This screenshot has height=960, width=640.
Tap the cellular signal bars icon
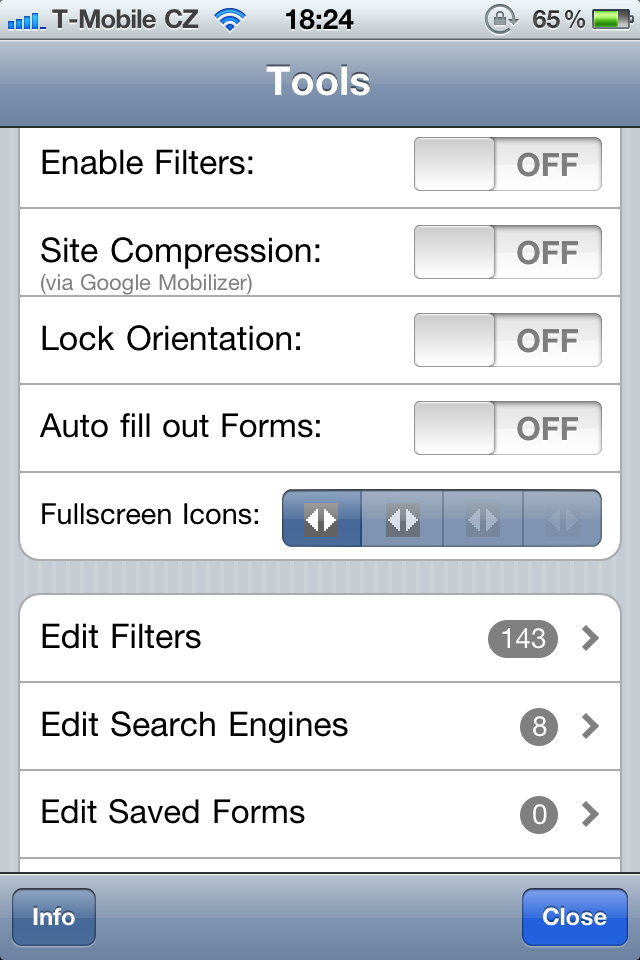26,20
